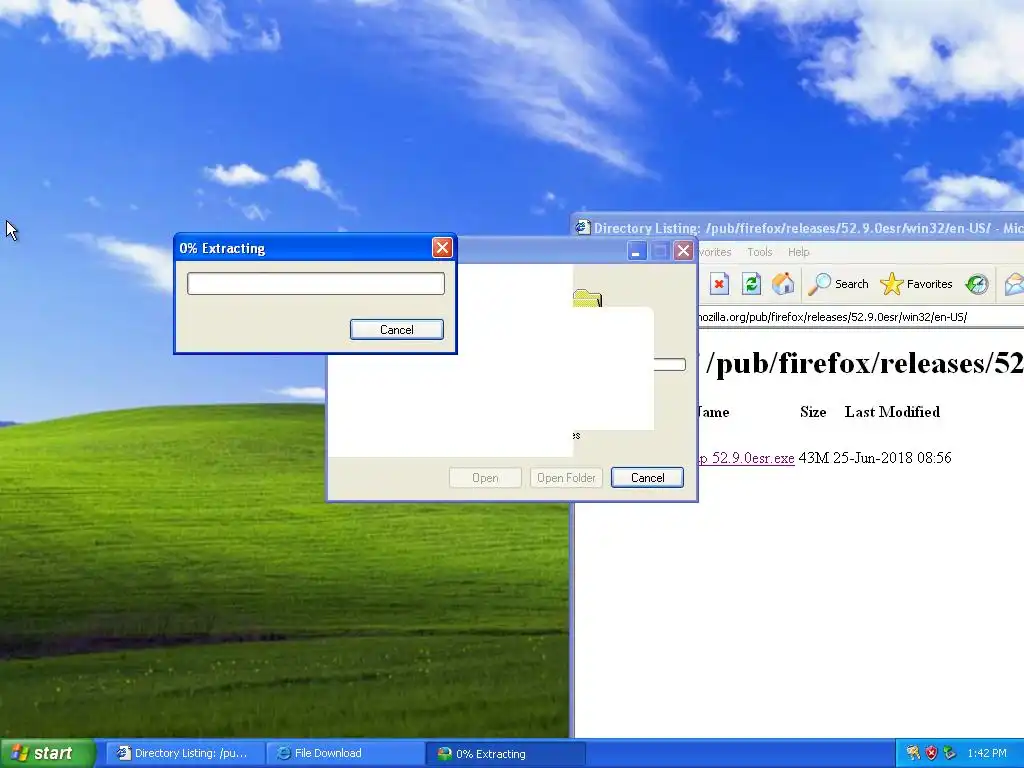Open the Tools menu in Internet Explorer
The height and width of the screenshot is (768, 1024).
(x=760, y=252)
